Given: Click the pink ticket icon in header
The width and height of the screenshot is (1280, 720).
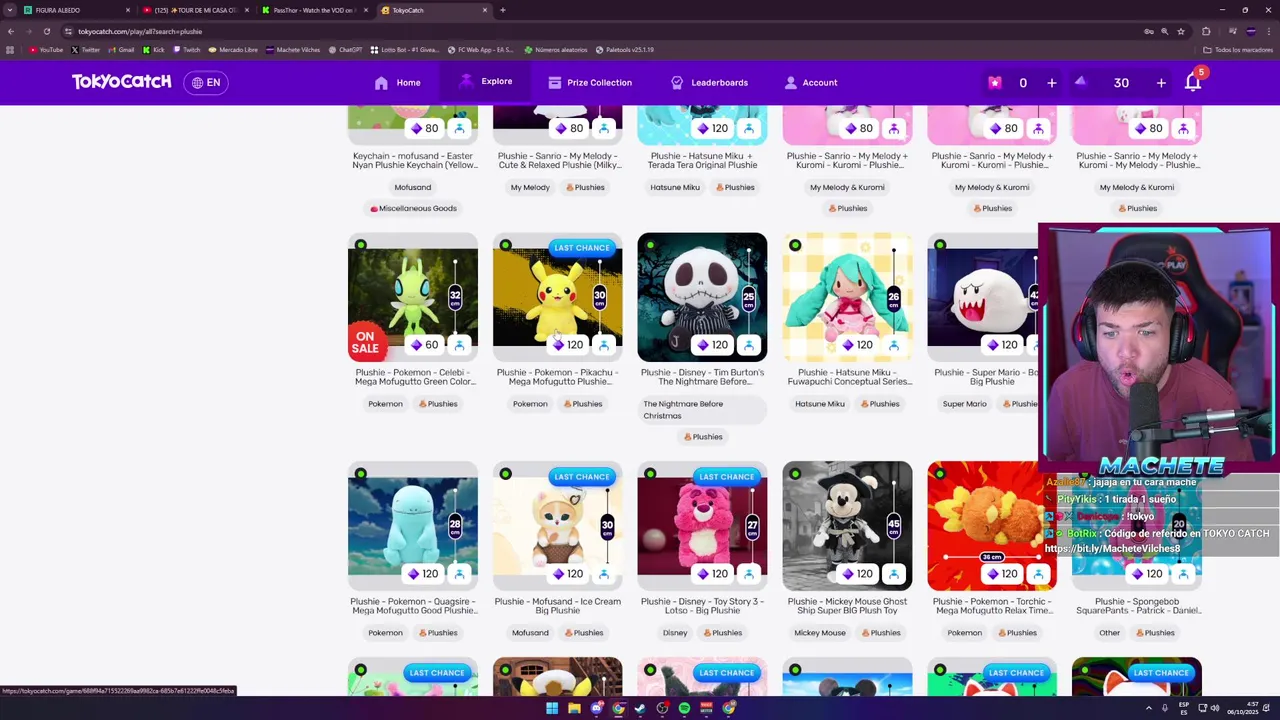Looking at the screenshot, I should click(994, 83).
